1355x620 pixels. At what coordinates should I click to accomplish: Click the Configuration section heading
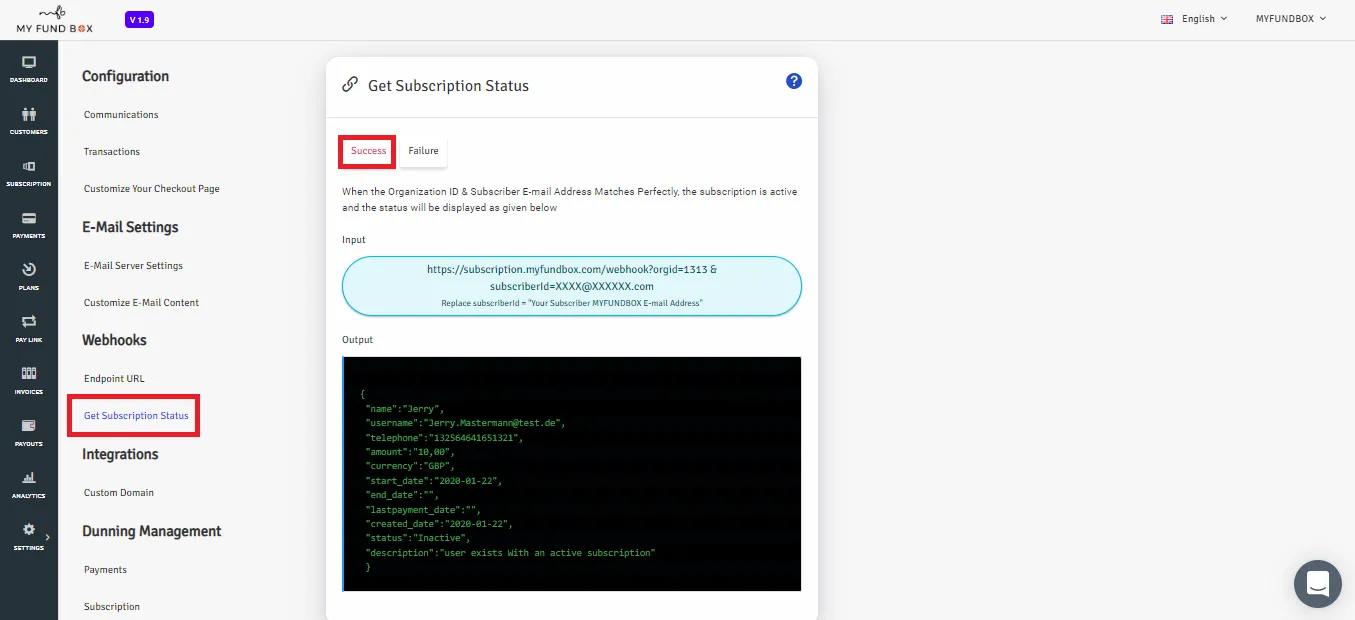point(125,76)
